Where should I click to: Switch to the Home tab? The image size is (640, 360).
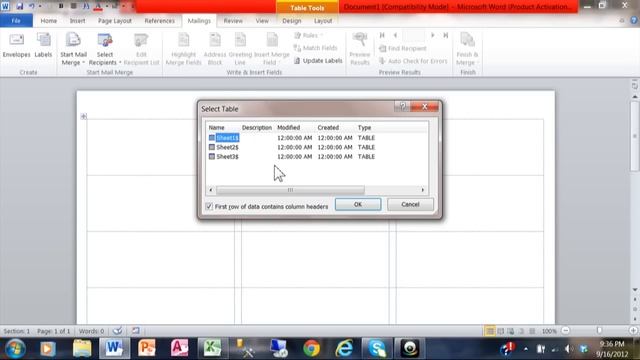coord(49,21)
